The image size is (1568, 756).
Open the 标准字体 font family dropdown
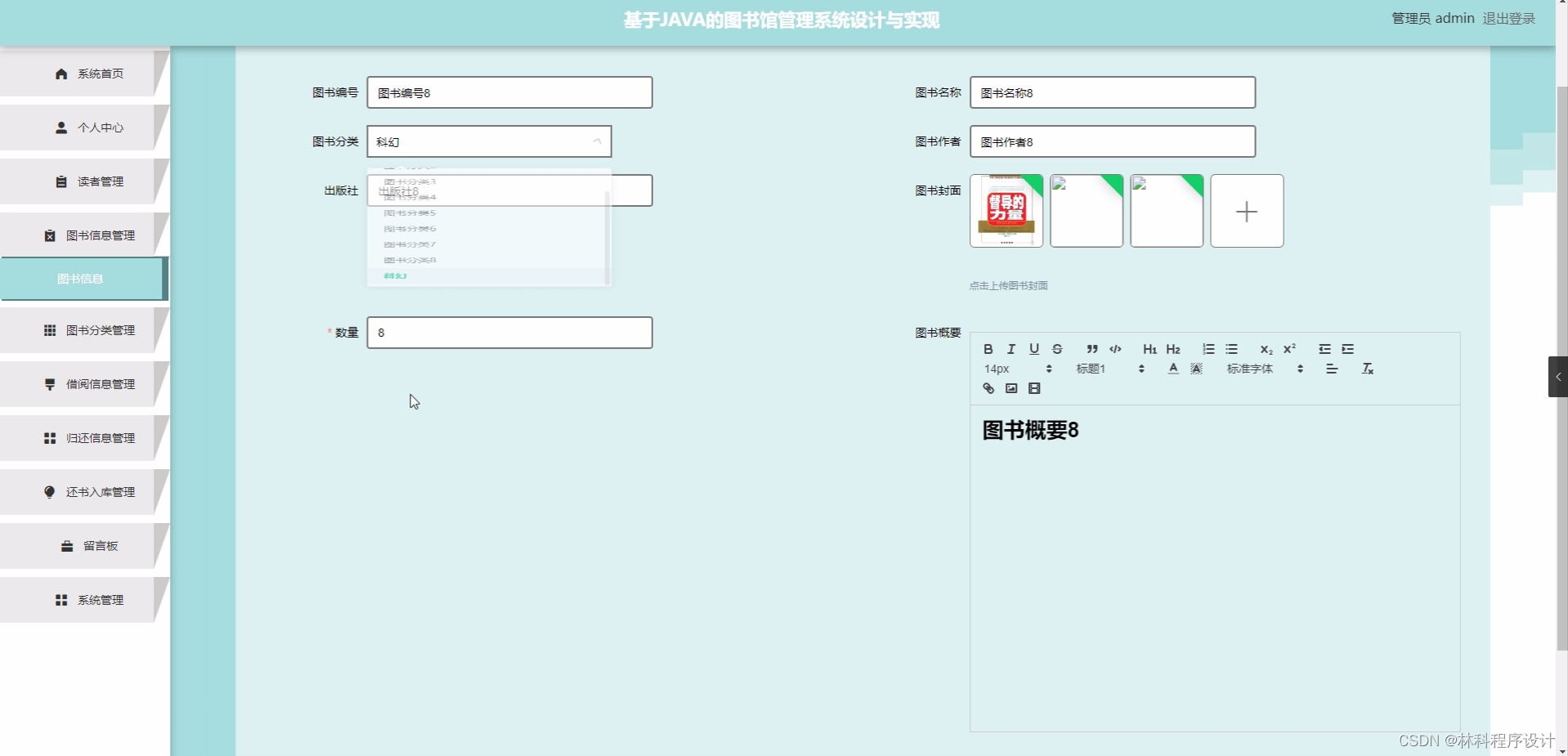1265,369
